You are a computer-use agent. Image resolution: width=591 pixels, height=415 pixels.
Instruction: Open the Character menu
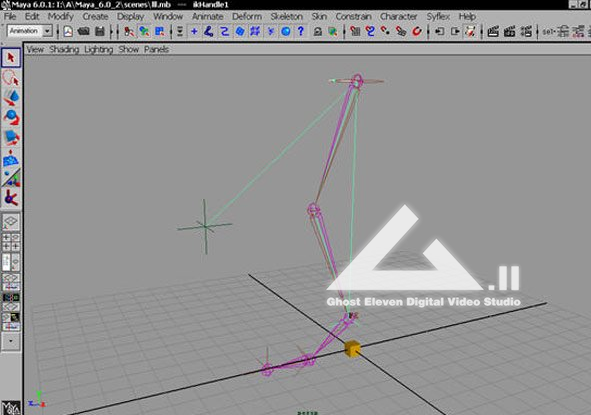tap(398, 17)
